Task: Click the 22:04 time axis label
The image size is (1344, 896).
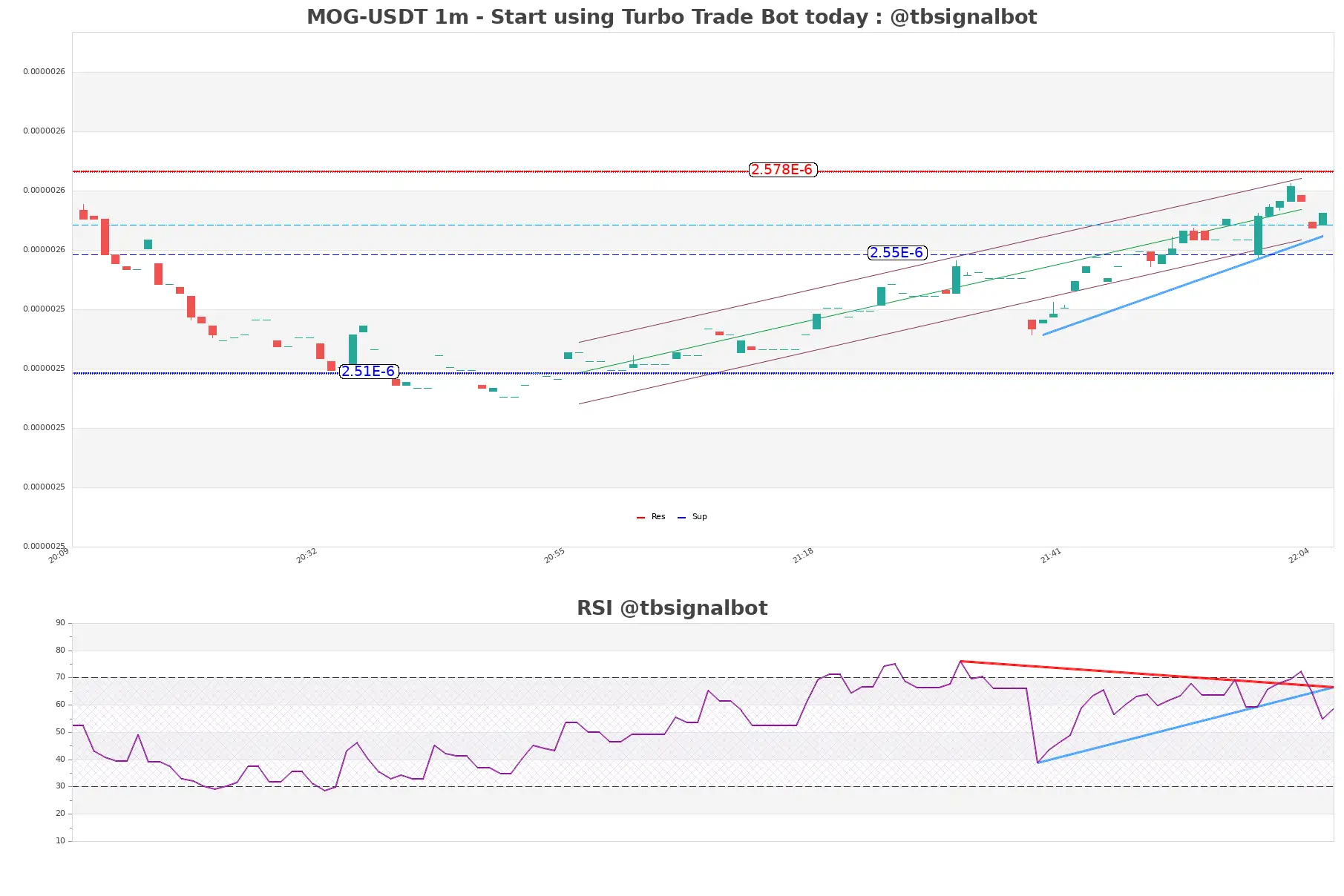Action: click(1299, 556)
